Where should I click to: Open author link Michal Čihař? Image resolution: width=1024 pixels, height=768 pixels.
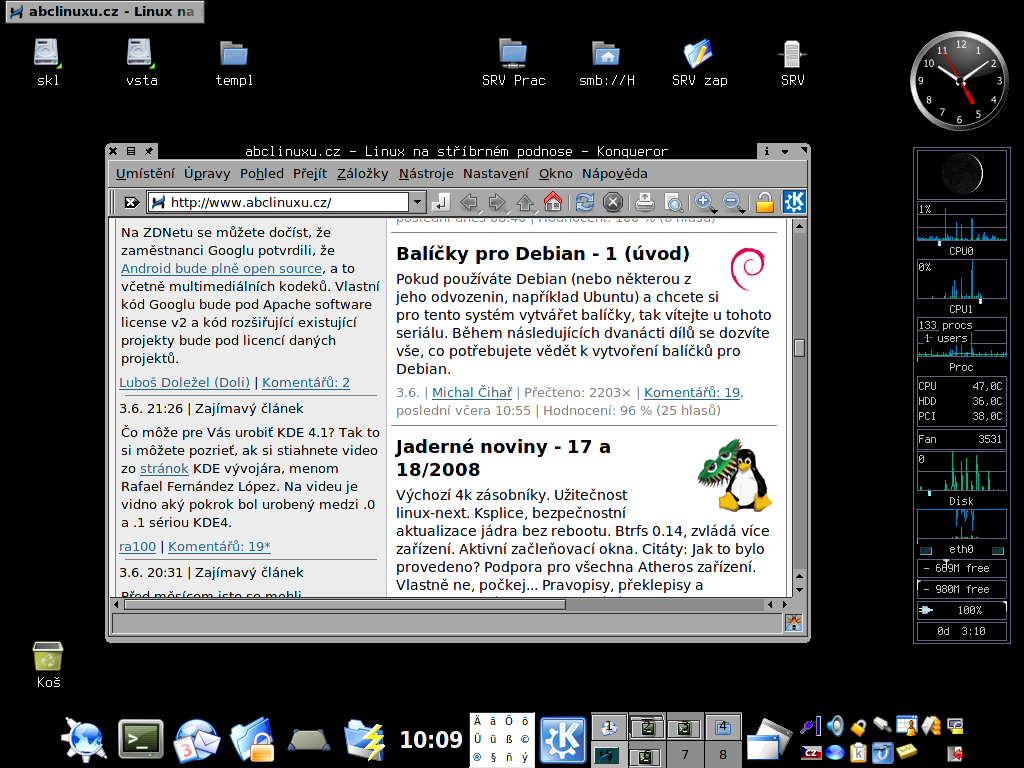(x=472, y=392)
